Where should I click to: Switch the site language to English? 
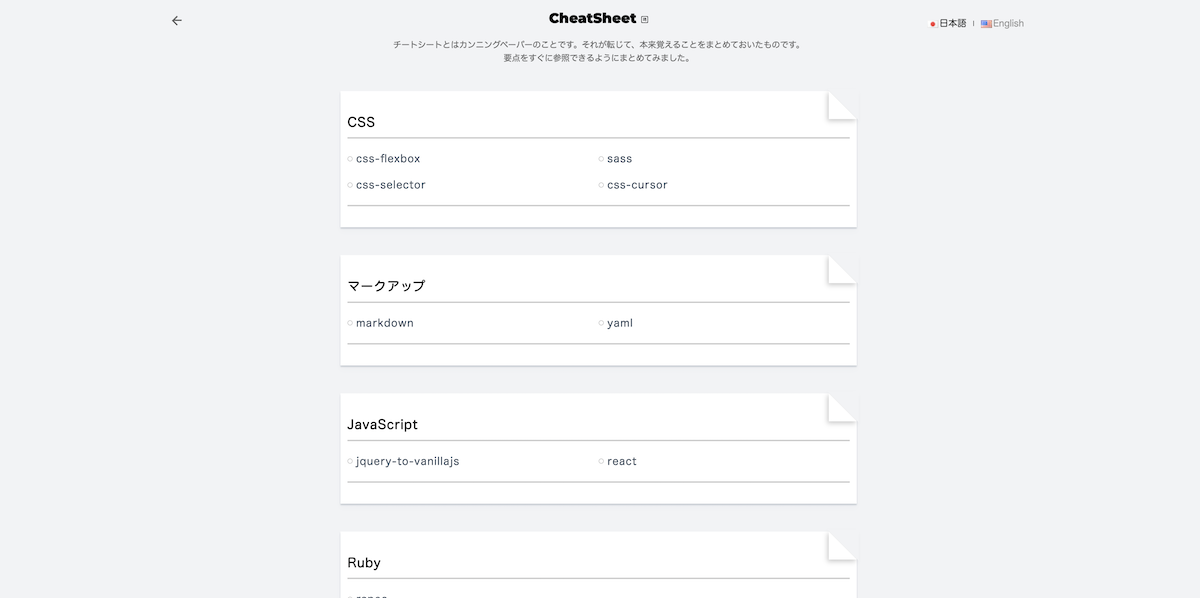(x=1007, y=23)
